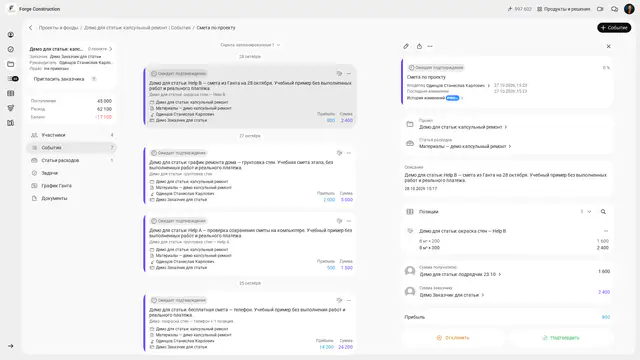This screenshot has width=640, height=360.
Task: Click Подтвердить to confirm the estimate
Action: tap(561, 338)
